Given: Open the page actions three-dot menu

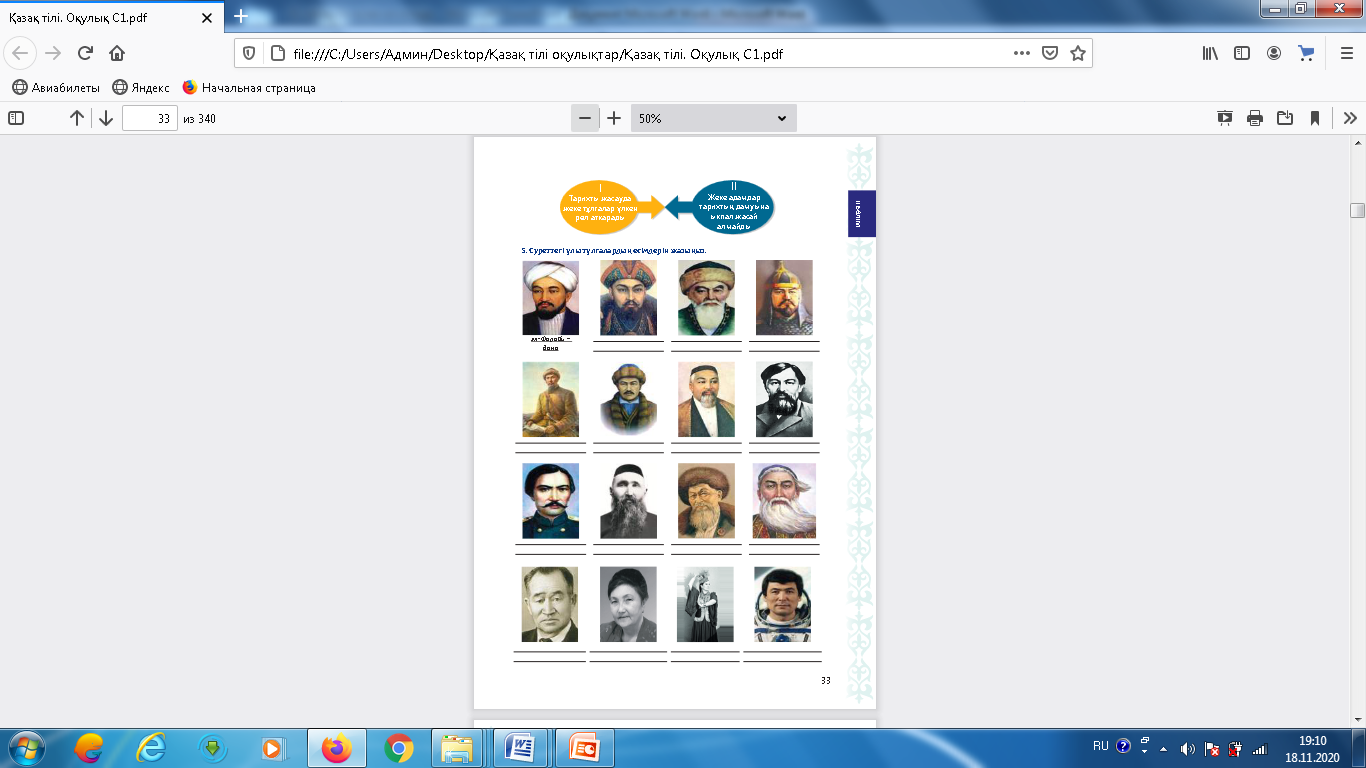Looking at the screenshot, I should coord(1022,53).
